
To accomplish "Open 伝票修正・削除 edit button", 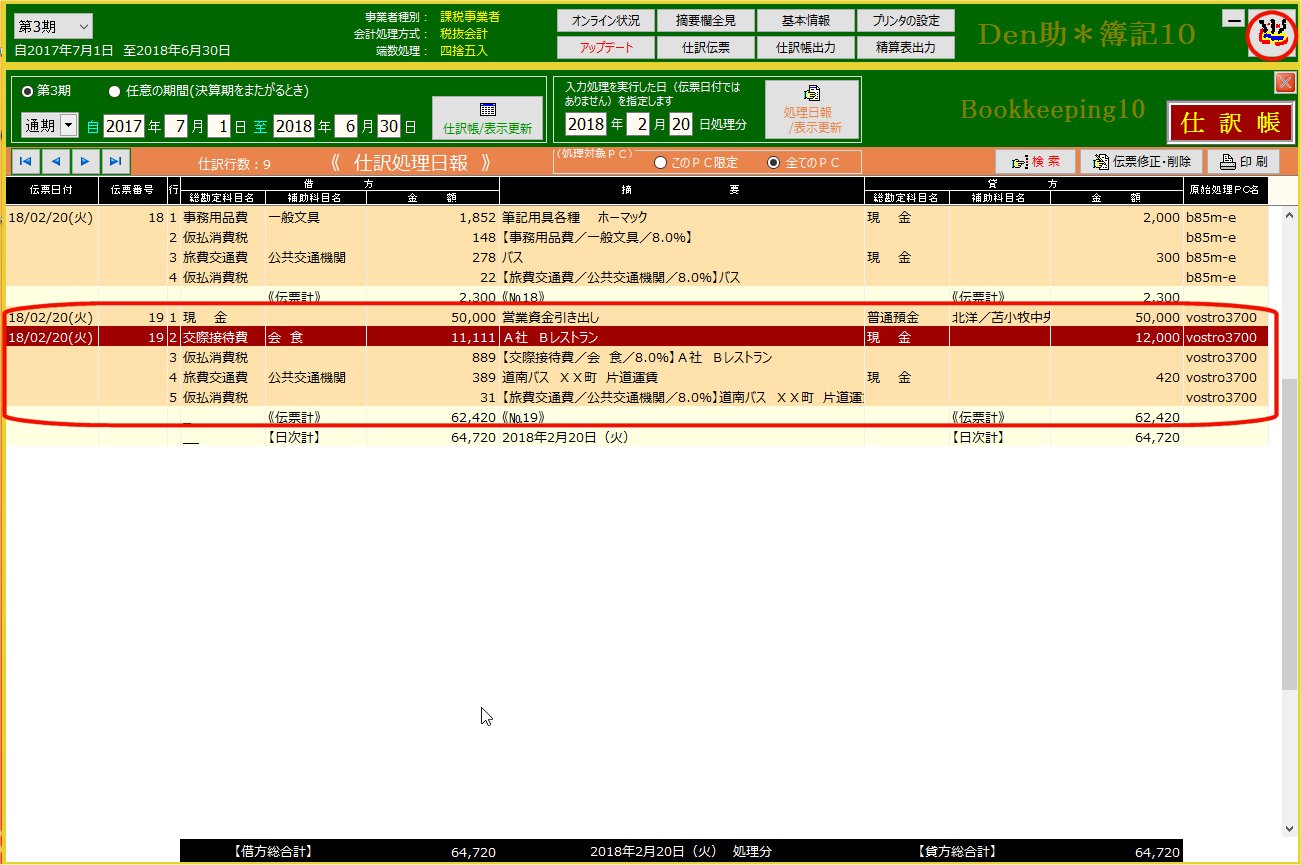I will point(1141,161).
